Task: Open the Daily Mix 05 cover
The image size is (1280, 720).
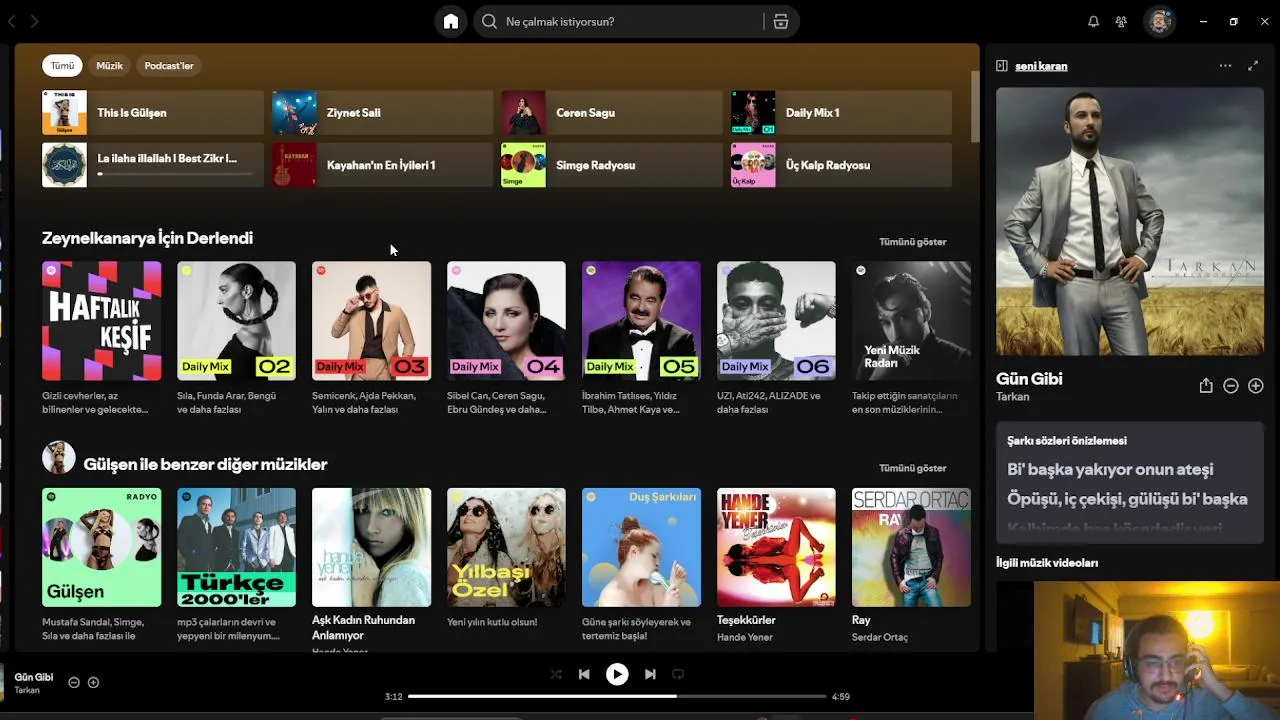Action: point(641,321)
